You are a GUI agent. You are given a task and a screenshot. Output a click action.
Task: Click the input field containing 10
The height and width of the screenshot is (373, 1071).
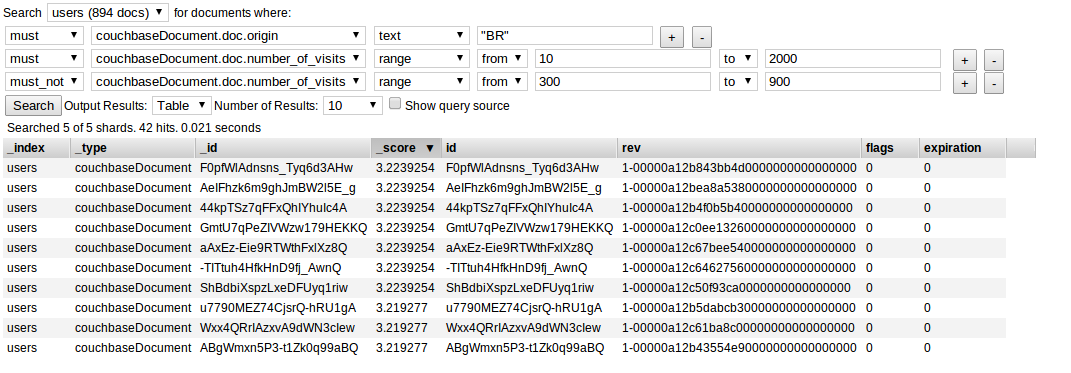[623, 59]
